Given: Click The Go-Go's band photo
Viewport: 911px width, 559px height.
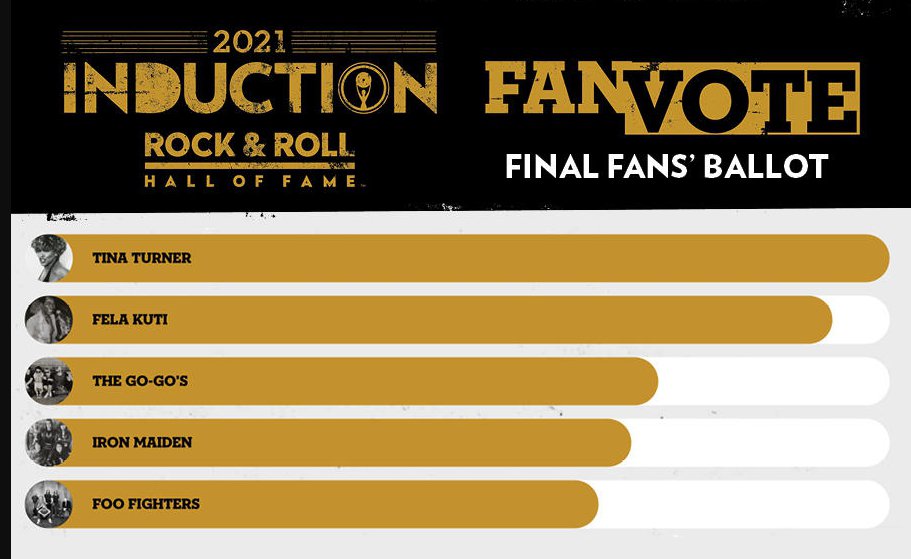Looking at the screenshot, I should point(49,381).
